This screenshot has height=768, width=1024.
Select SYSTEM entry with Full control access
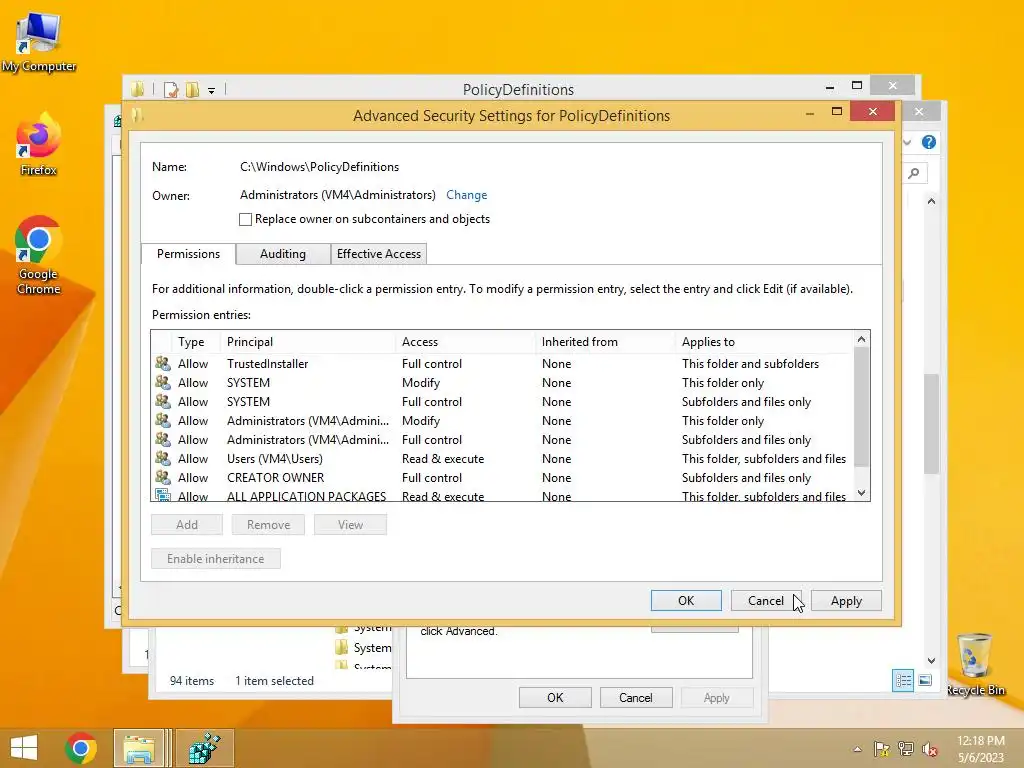click(502, 402)
